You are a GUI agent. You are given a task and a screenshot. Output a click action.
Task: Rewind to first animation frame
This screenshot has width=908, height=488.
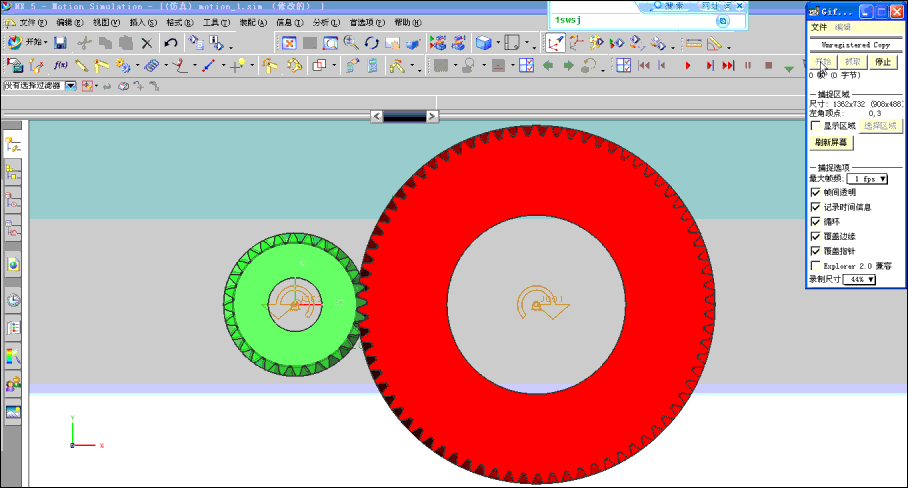point(644,66)
